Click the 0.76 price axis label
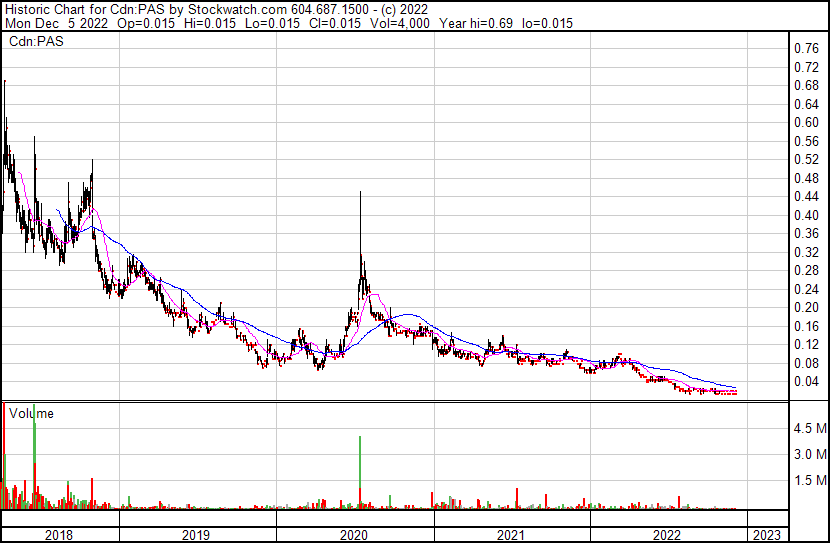The height and width of the screenshot is (543, 830). [x=806, y=48]
